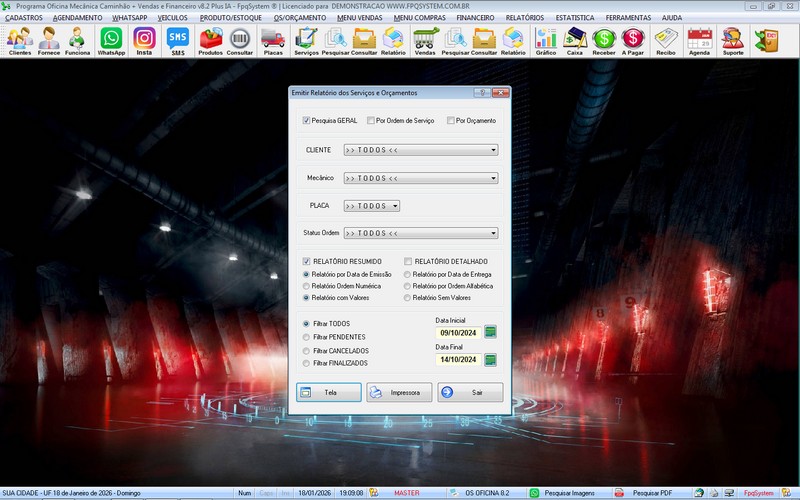This screenshot has width=800, height=500.
Task: Click the Insta toolbar icon
Action: tap(144, 40)
